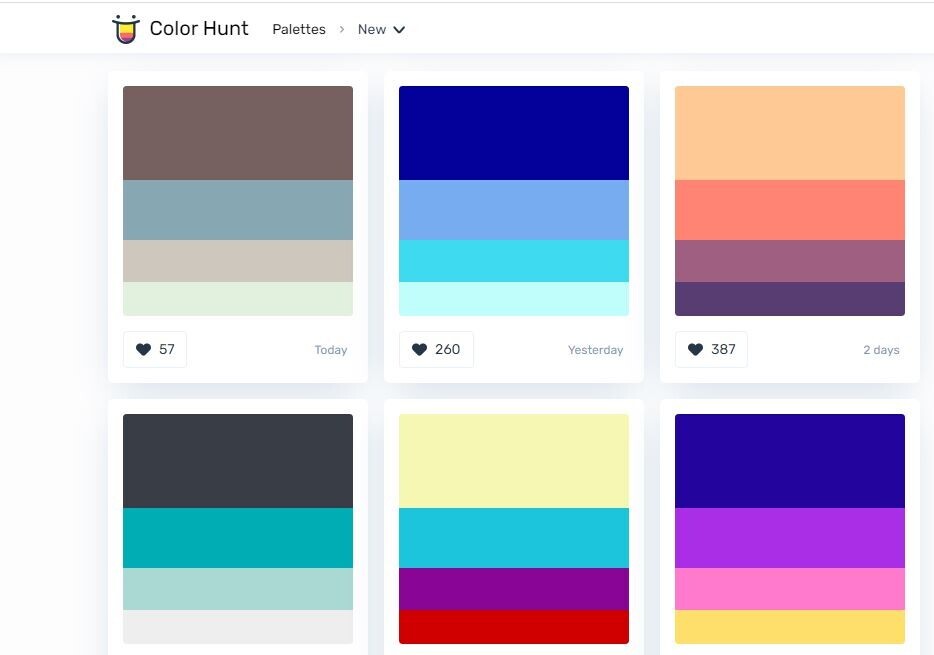
Task: Click the Color Hunt logo icon
Action: (x=126, y=29)
